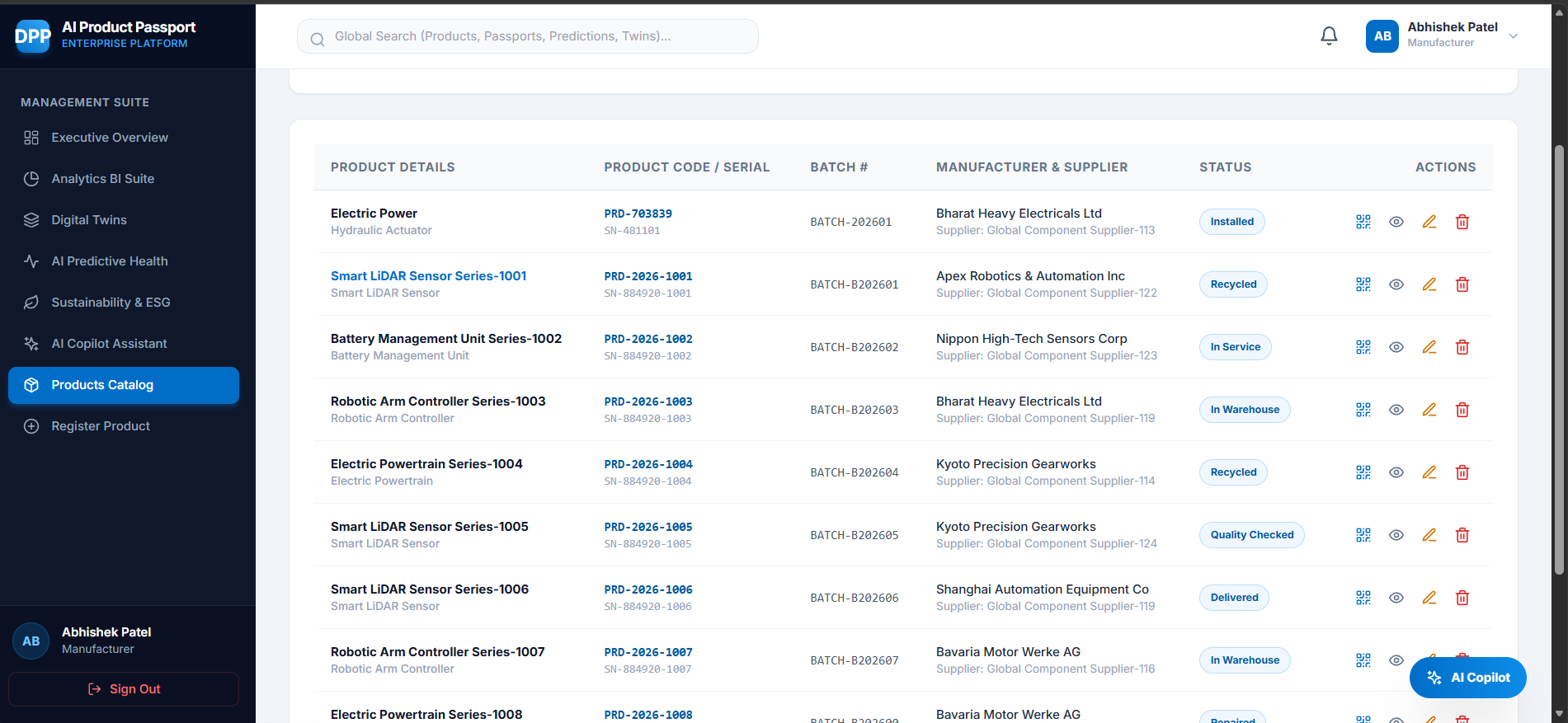The height and width of the screenshot is (723, 1568).
Task: View Battery Management Unit Series-1002 details
Action: (1396, 347)
